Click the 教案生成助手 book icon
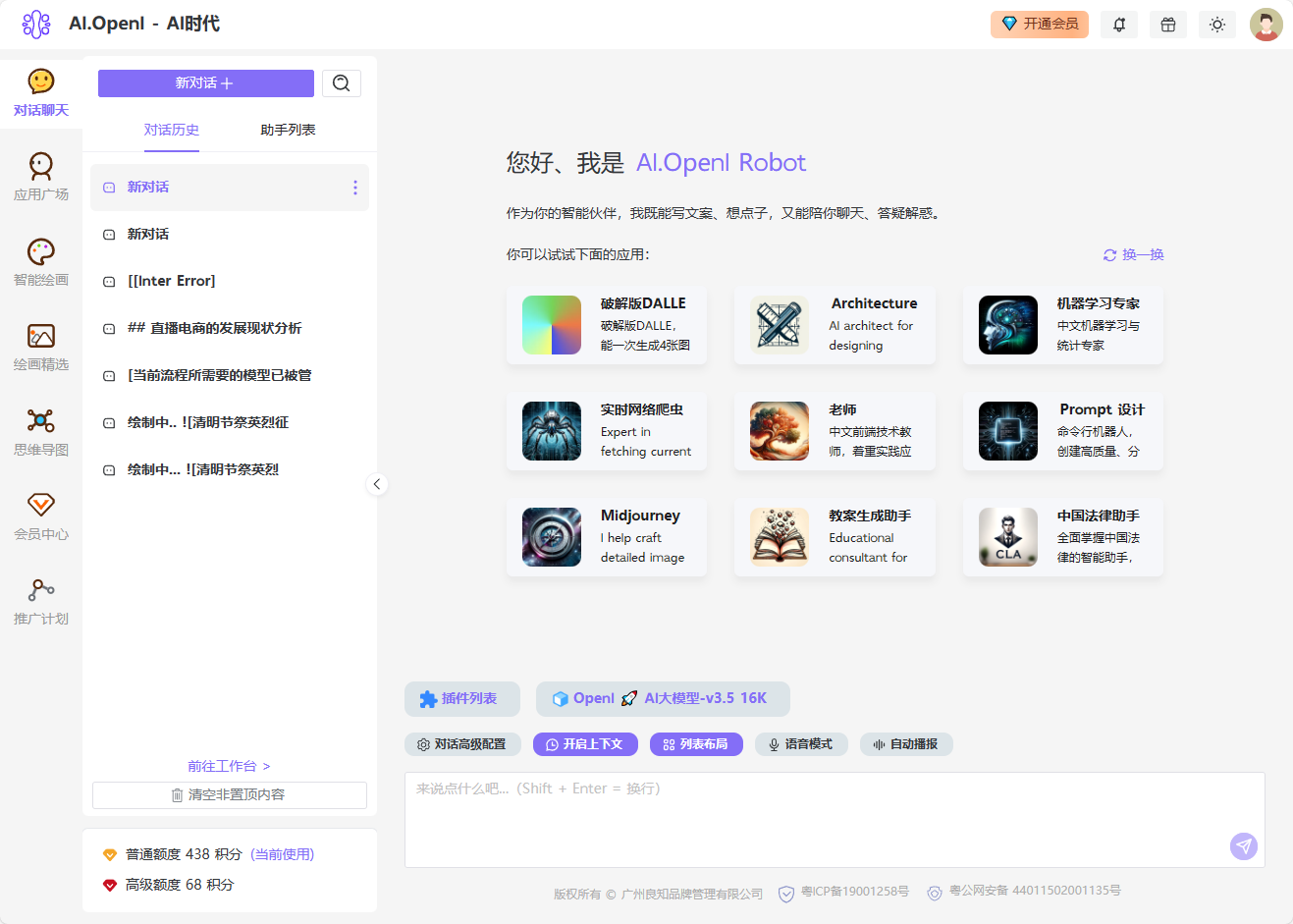Image resolution: width=1293 pixels, height=924 pixels. [780, 537]
